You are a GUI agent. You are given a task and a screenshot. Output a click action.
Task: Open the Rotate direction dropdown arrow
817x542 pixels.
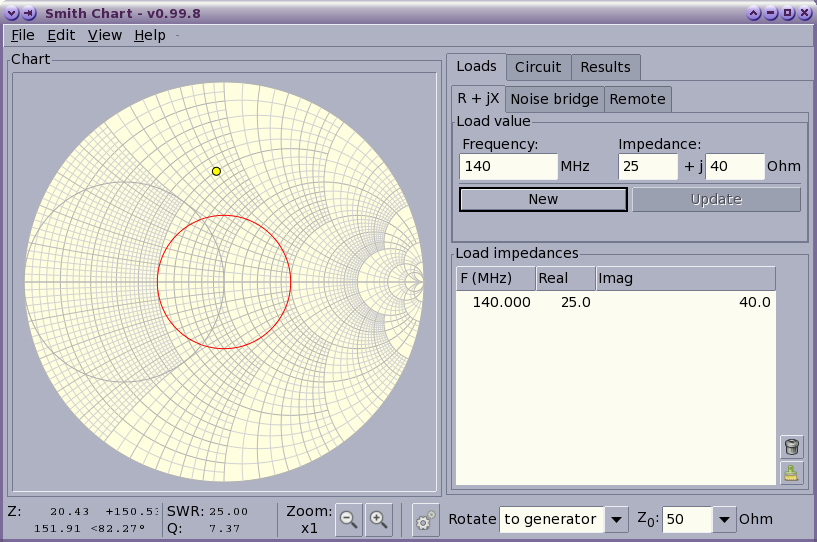pos(616,520)
